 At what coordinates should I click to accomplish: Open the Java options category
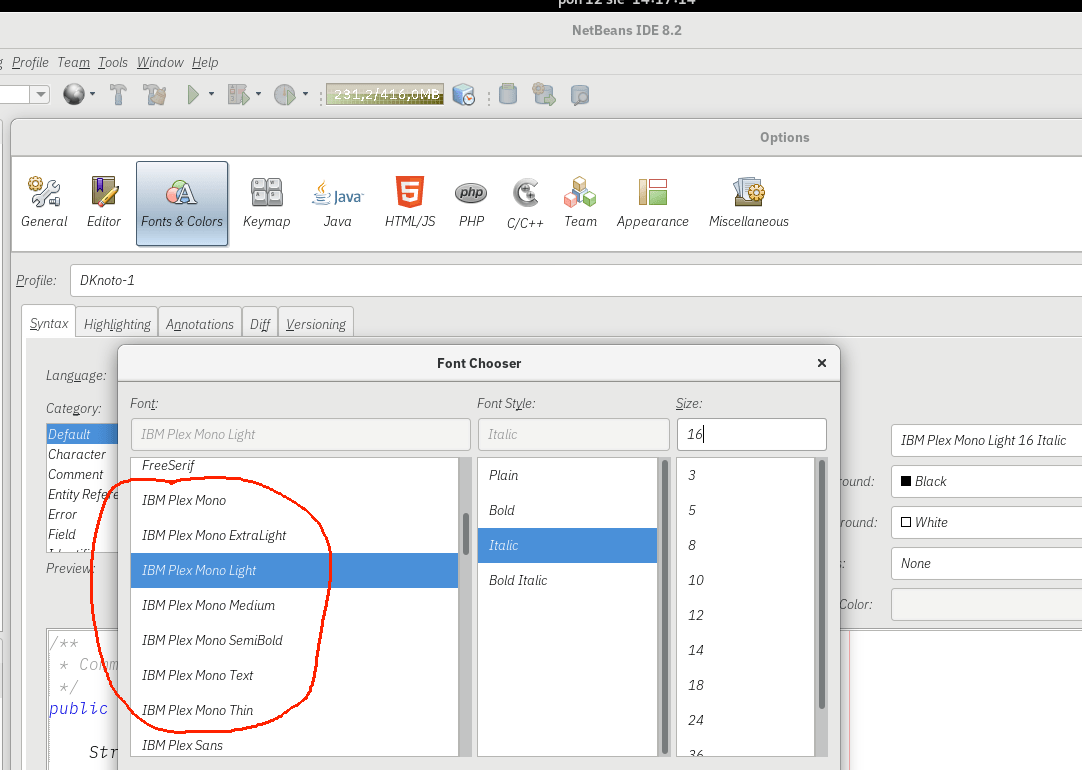coord(338,203)
